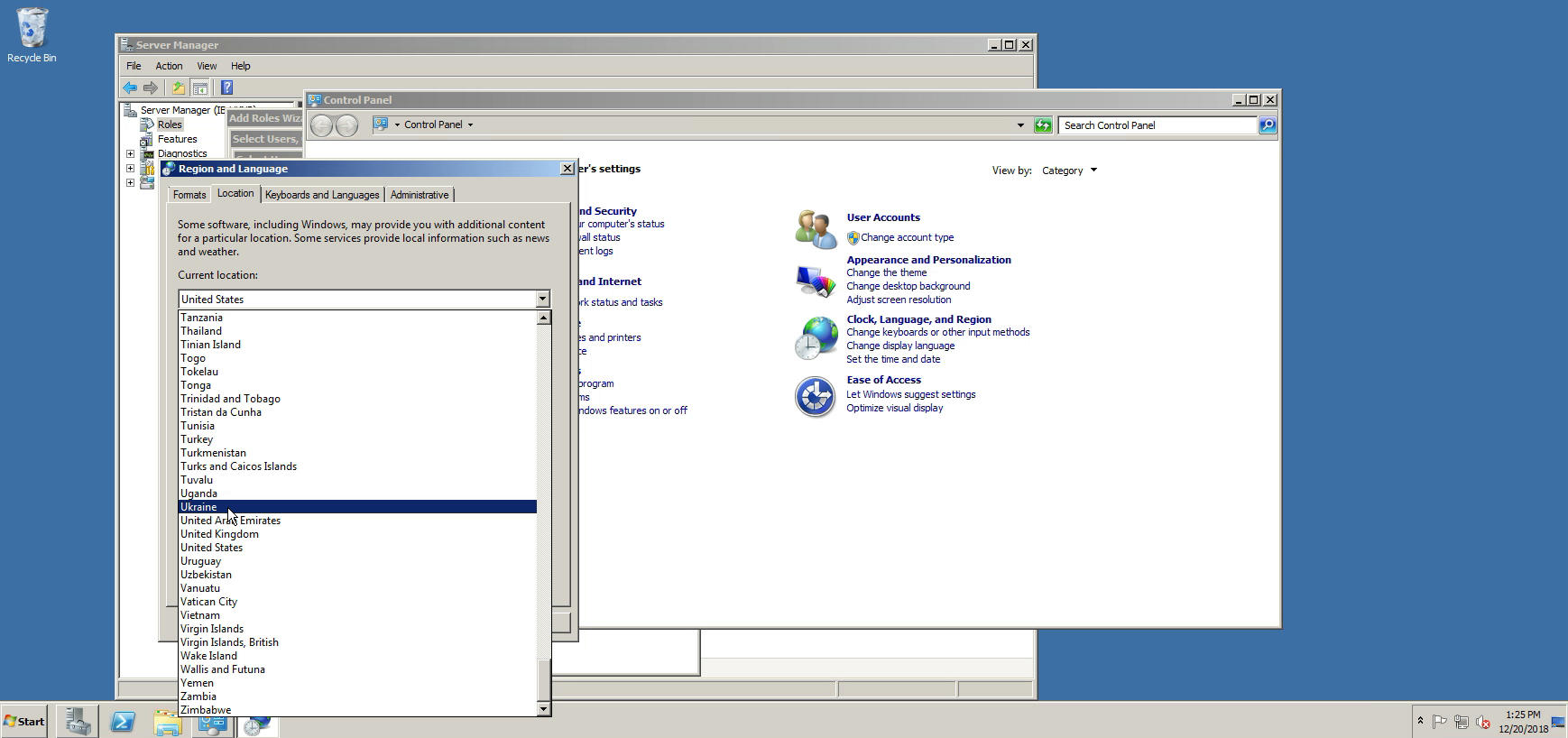
Task: Click the Change the theme link
Action: click(886, 272)
